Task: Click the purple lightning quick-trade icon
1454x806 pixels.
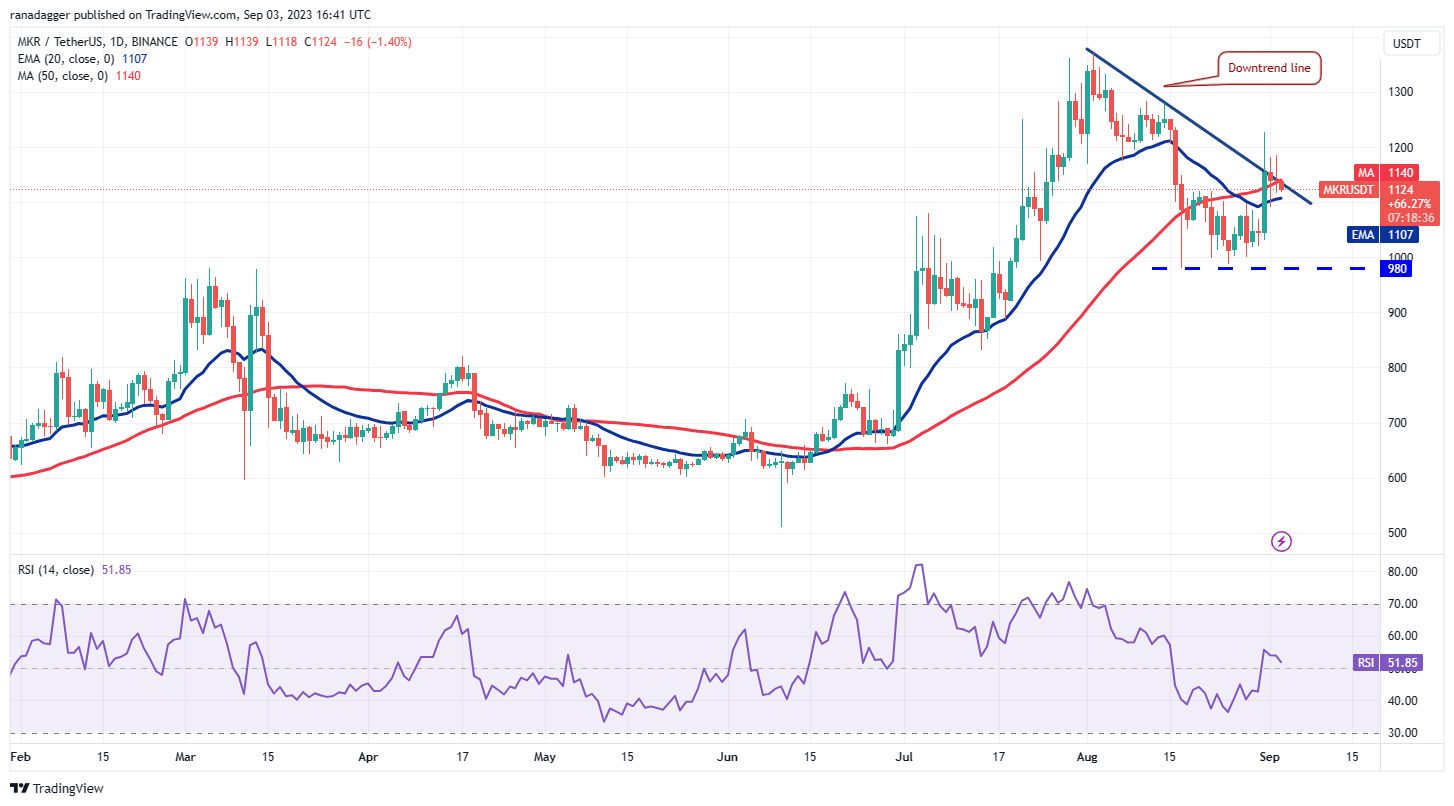Action: coord(1282,540)
